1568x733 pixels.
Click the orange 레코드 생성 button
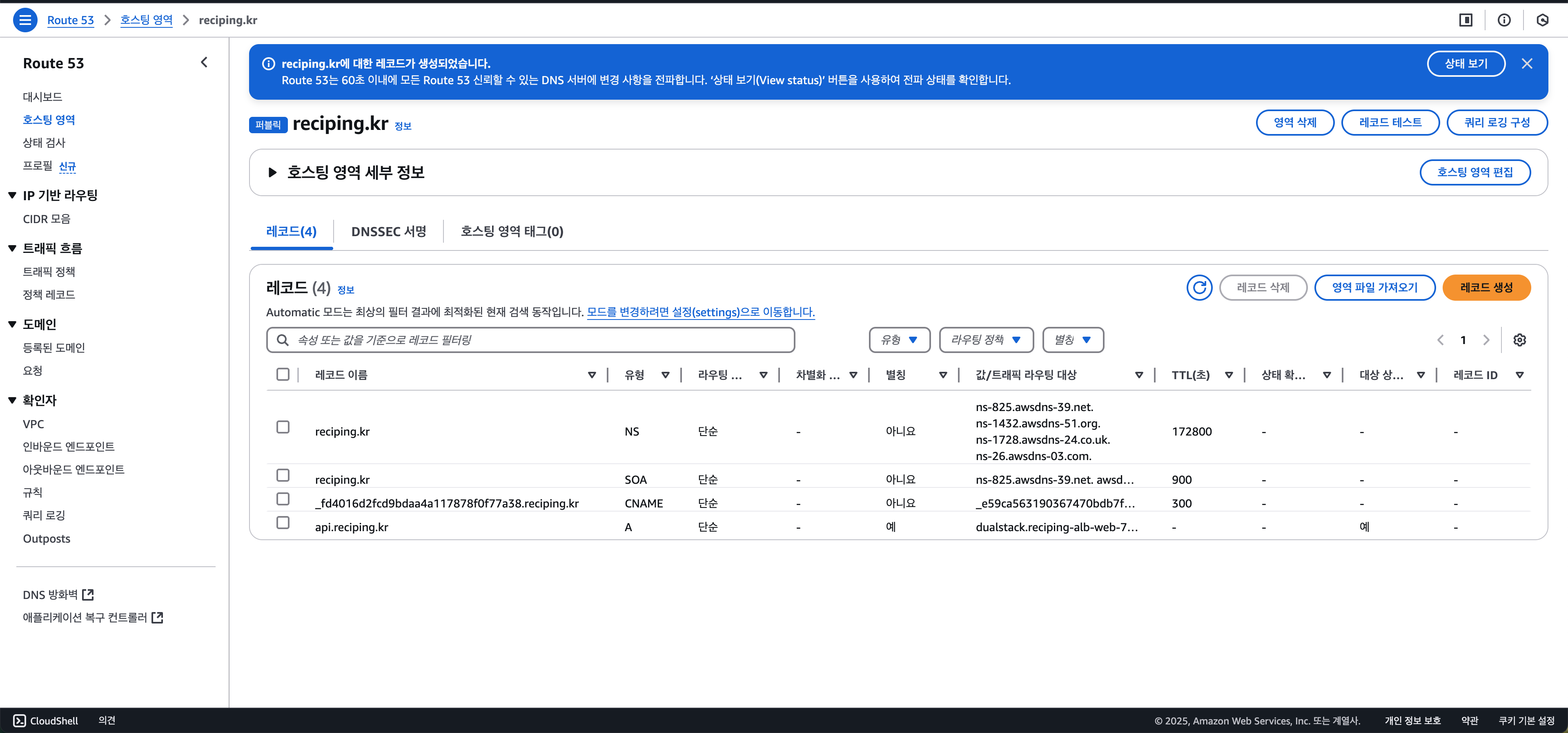[x=1486, y=288]
